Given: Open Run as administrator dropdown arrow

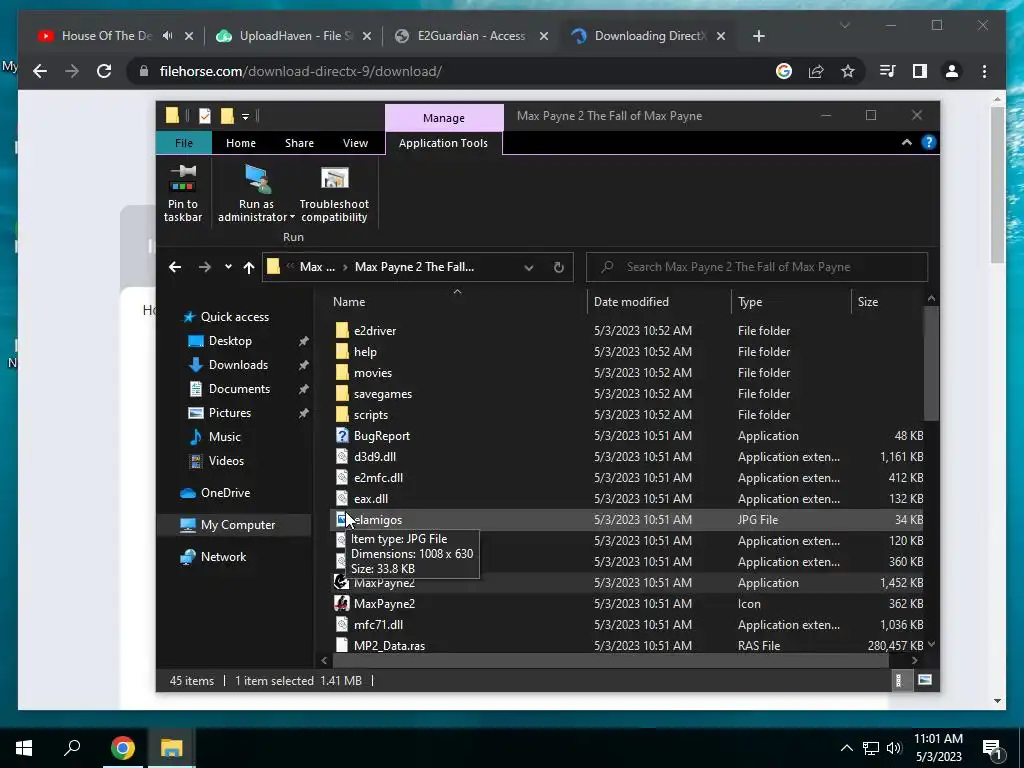Looking at the screenshot, I should (292, 217).
